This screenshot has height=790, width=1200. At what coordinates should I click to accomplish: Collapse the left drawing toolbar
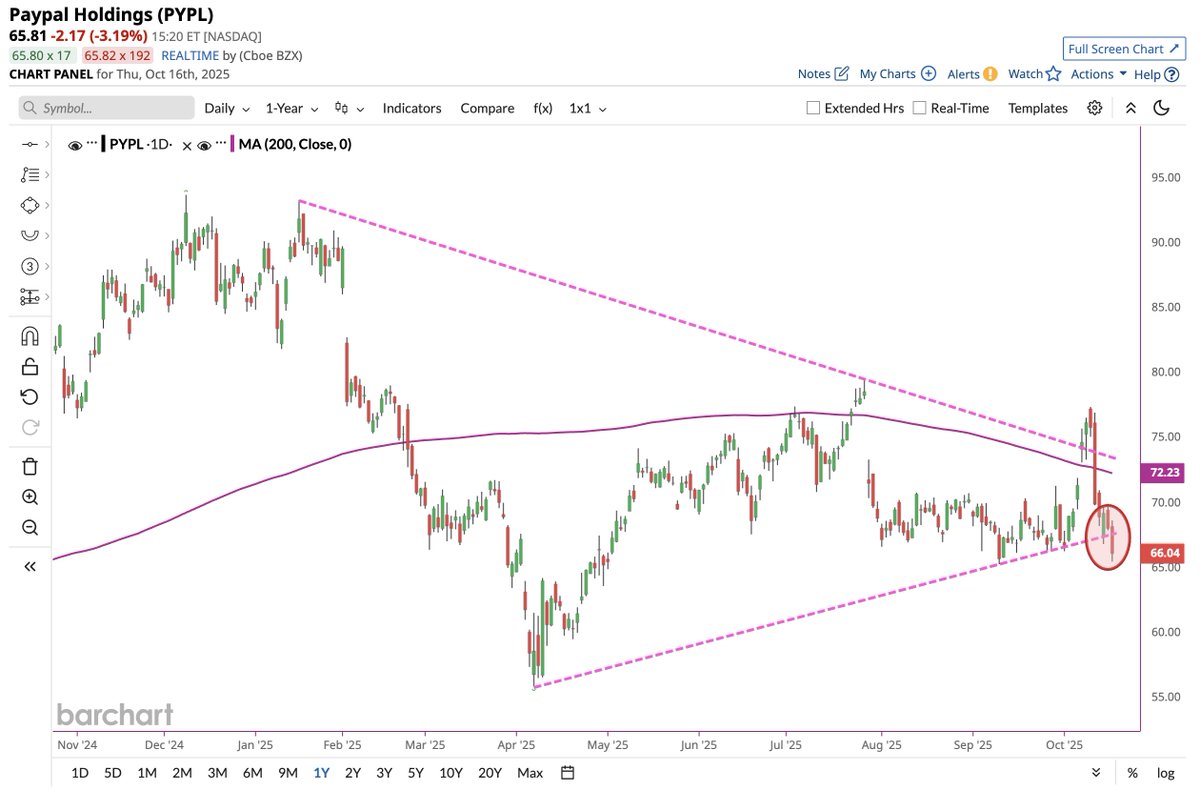(29, 566)
